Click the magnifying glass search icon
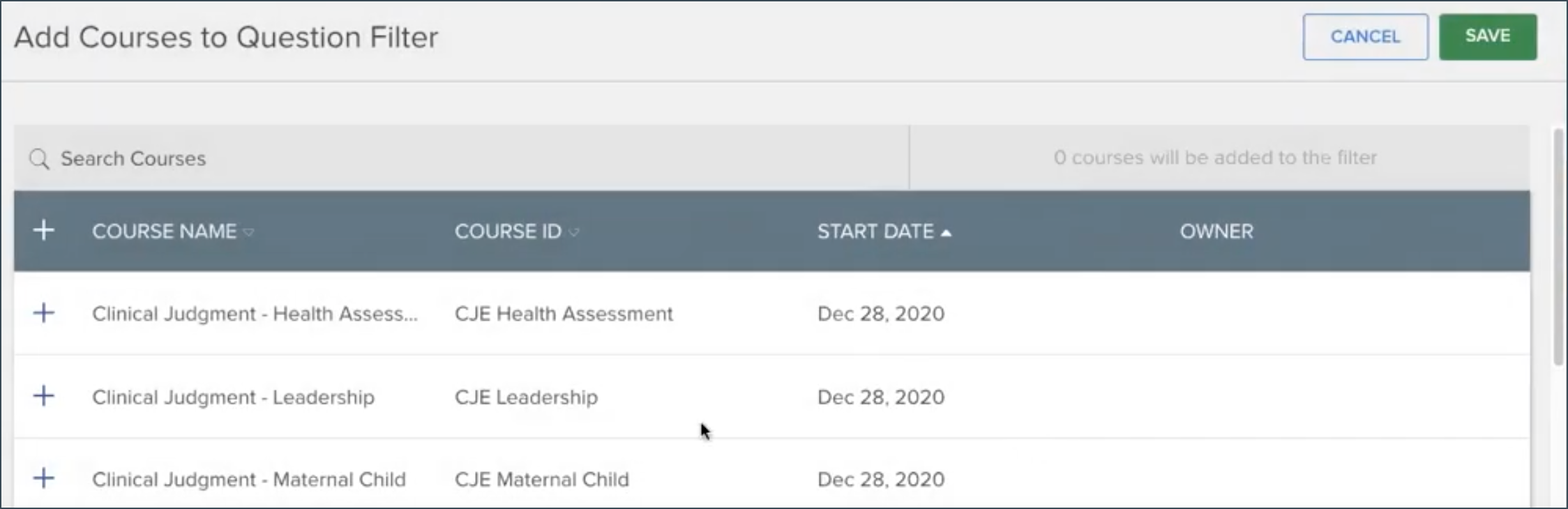The image size is (1568, 509). pyautogui.click(x=39, y=158)
